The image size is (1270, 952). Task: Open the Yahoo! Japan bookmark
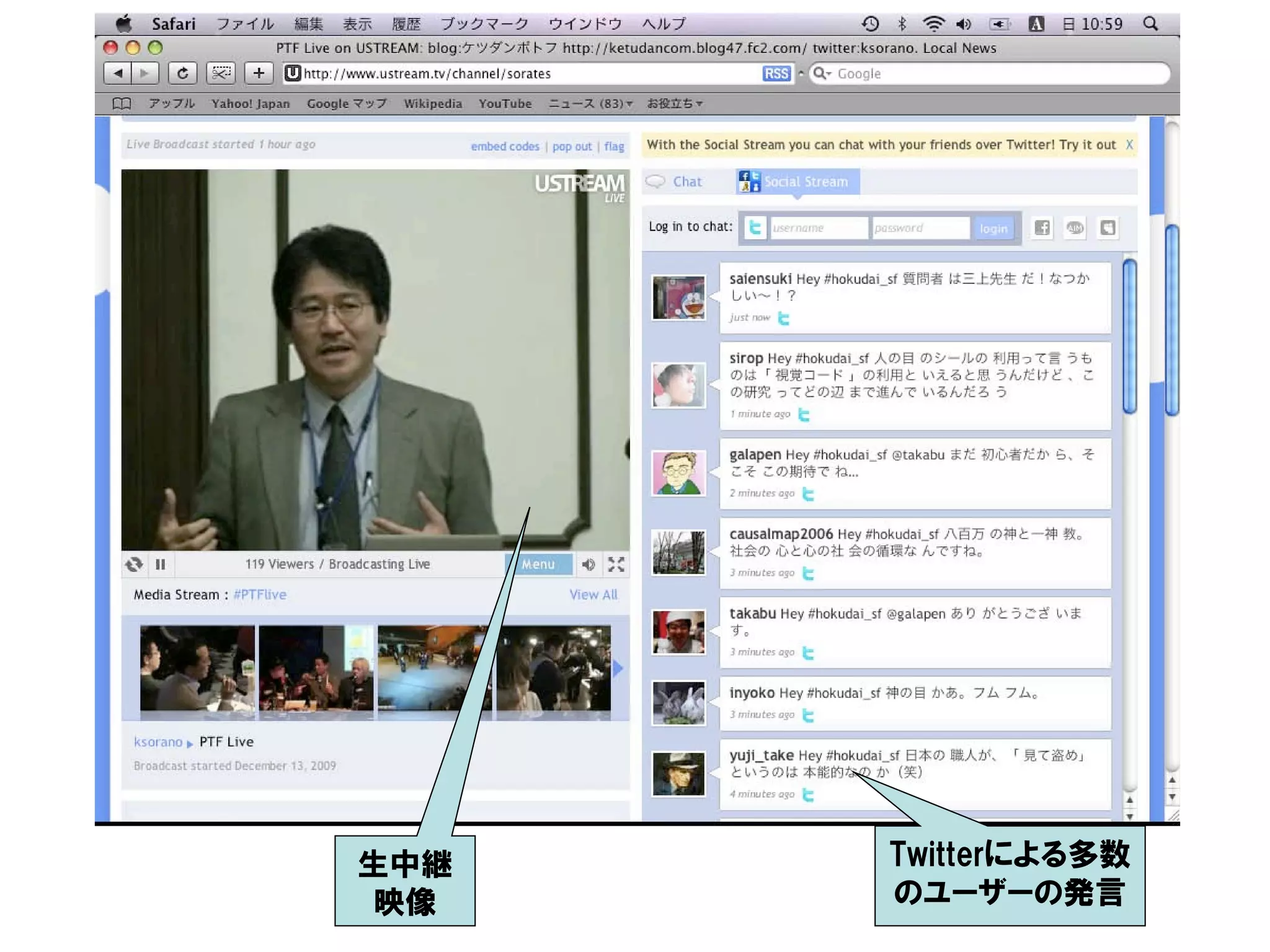tap(251, 104)
